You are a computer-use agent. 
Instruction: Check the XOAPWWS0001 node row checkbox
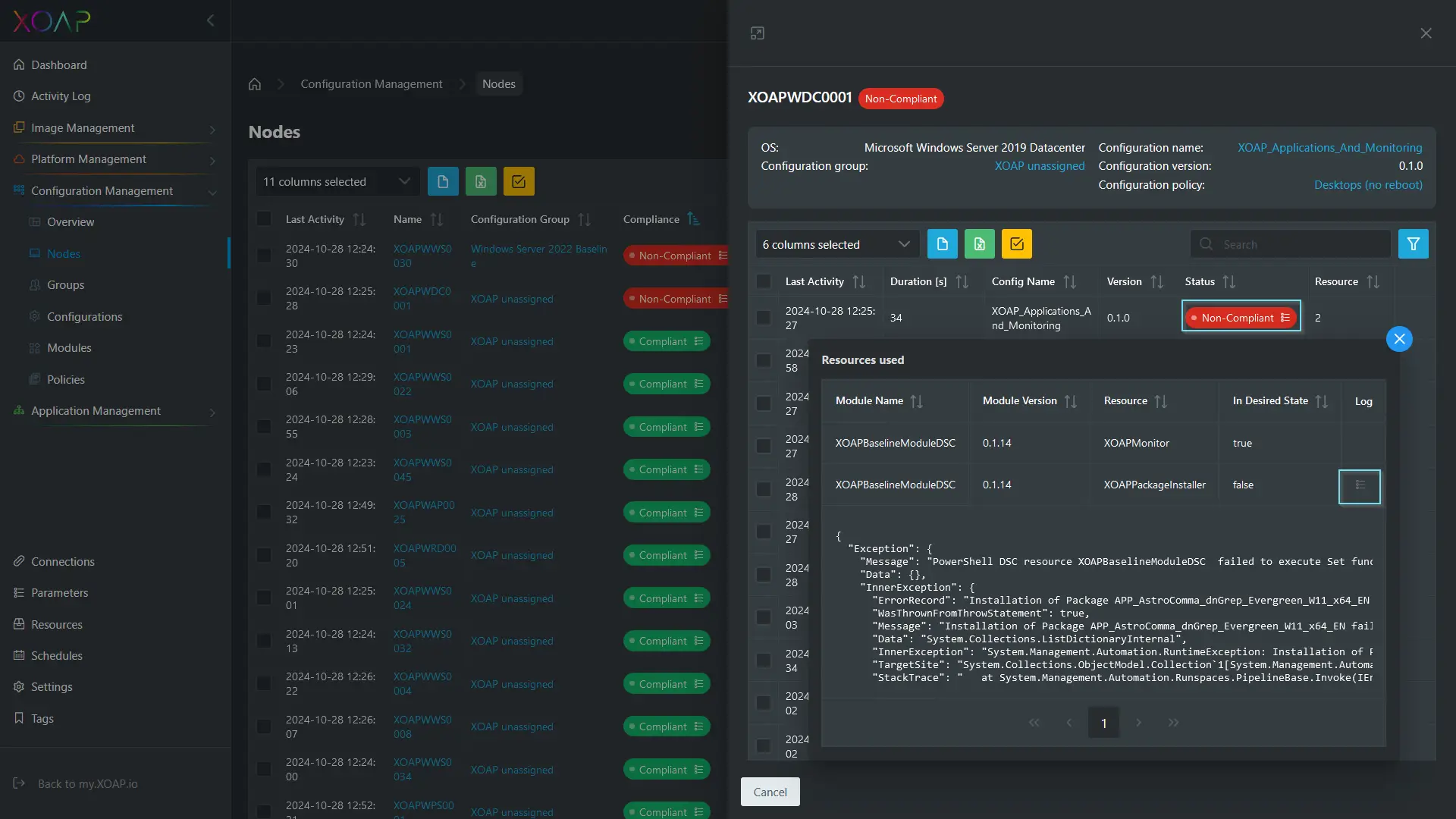pos(264,341)
